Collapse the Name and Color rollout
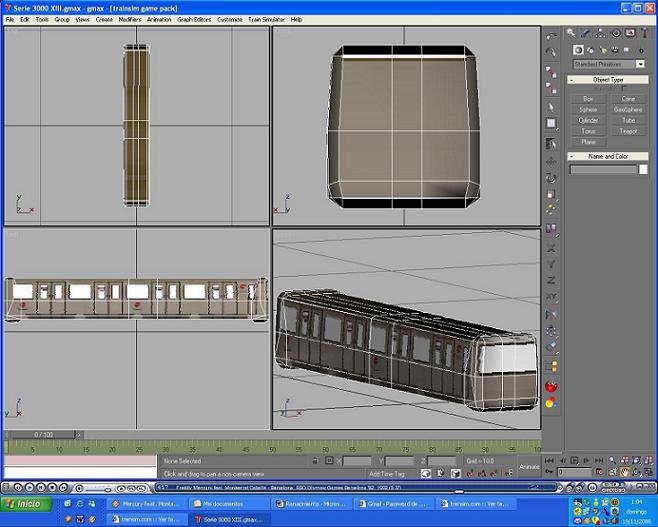This screenshot has height=527, width=658. coord(607,156)
